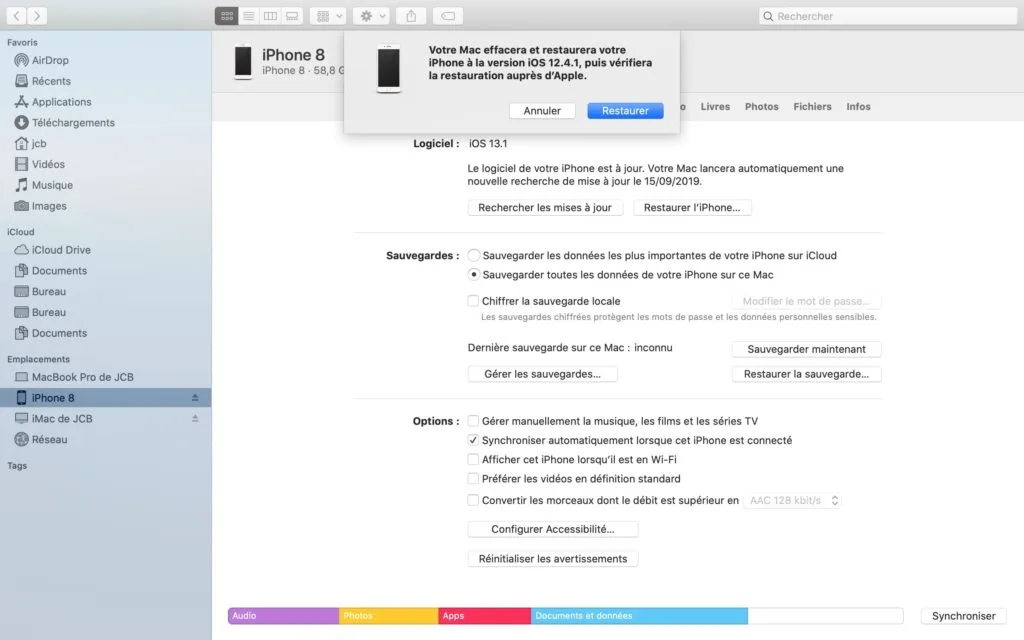Image resolution: width=1024 pixels, height=640 pixels.
Task: Switch to gallery view in toolbar
Action: point(291,15)
